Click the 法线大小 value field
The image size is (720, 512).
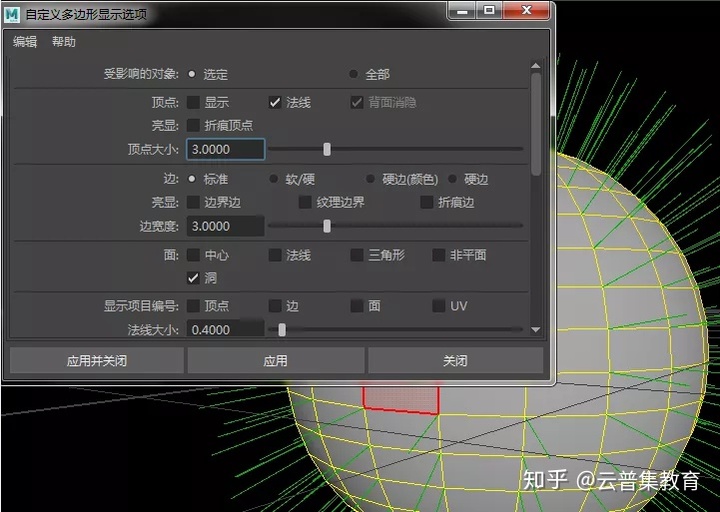(x=225, y=329)
